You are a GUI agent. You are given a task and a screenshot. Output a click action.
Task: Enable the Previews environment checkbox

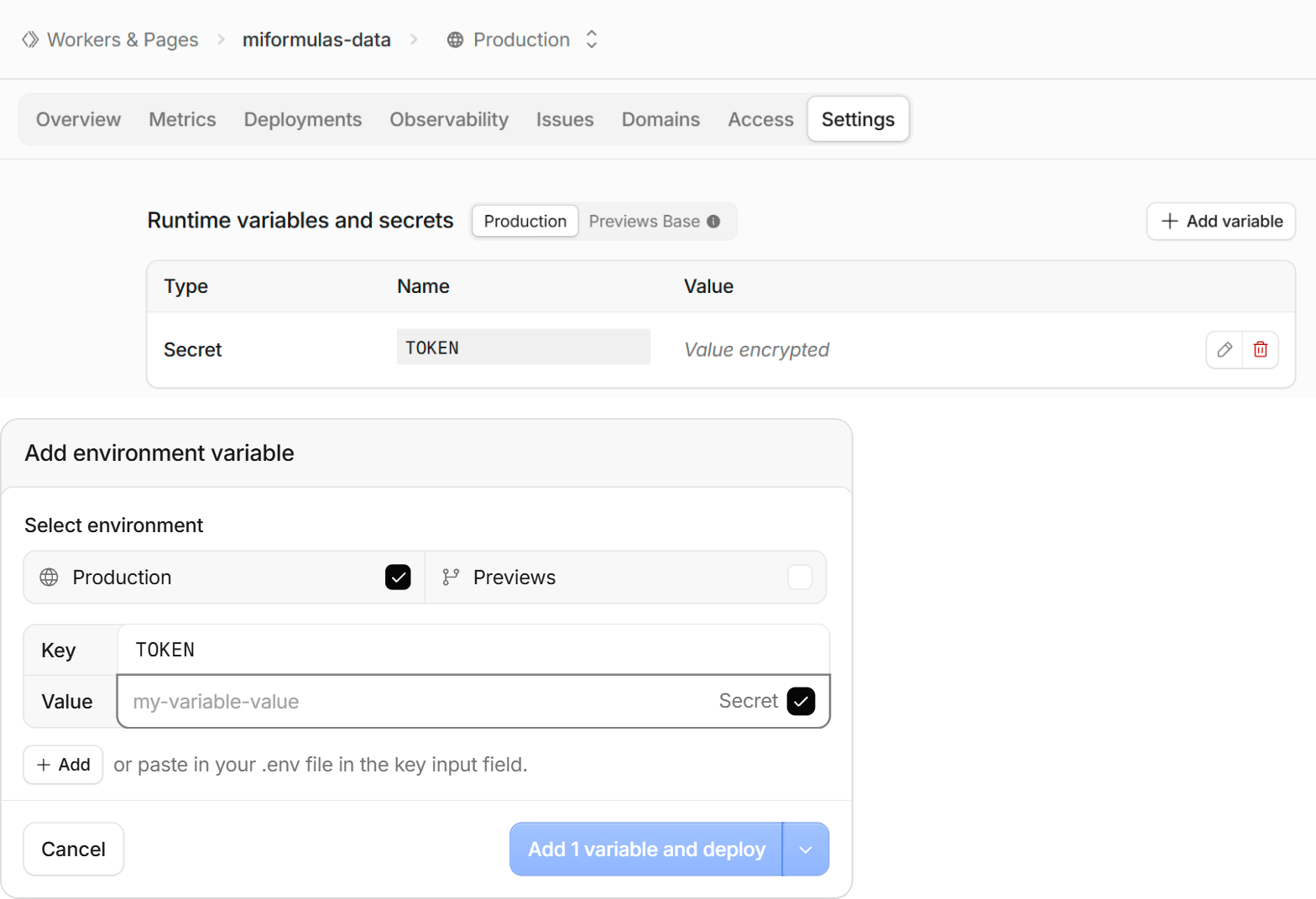click(800, 578)
